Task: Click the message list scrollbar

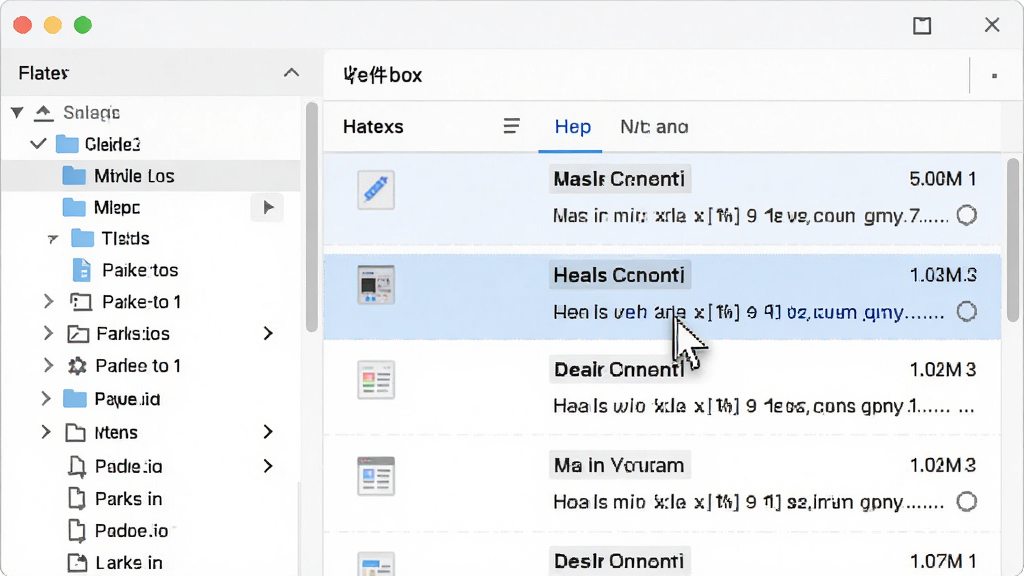Action: (1013, 240)
